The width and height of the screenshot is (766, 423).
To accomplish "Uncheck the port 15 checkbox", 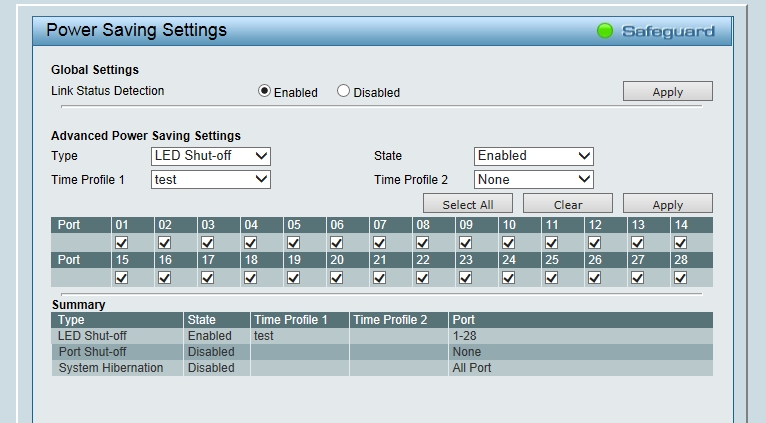I will pyautogui.click(x=122, y=278).
